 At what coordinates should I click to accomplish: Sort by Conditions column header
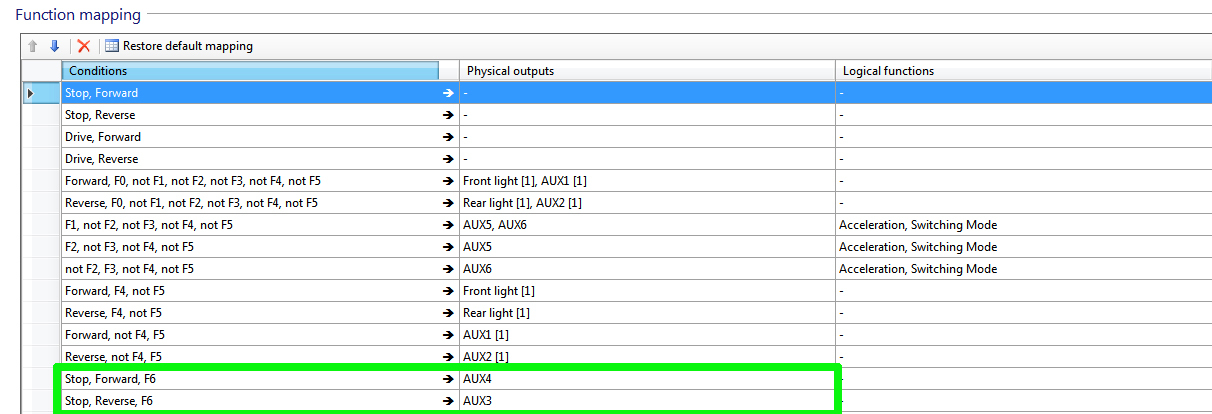point(250,71)
